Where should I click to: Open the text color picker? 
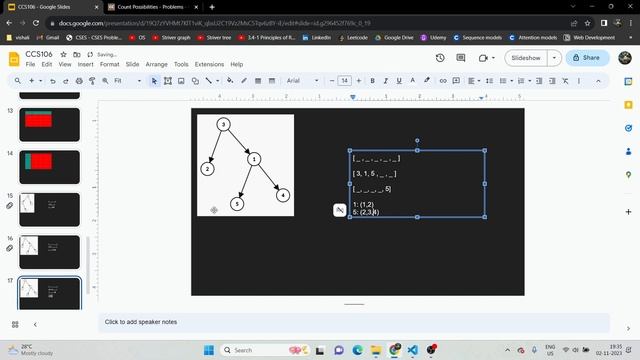click(413, 81)
